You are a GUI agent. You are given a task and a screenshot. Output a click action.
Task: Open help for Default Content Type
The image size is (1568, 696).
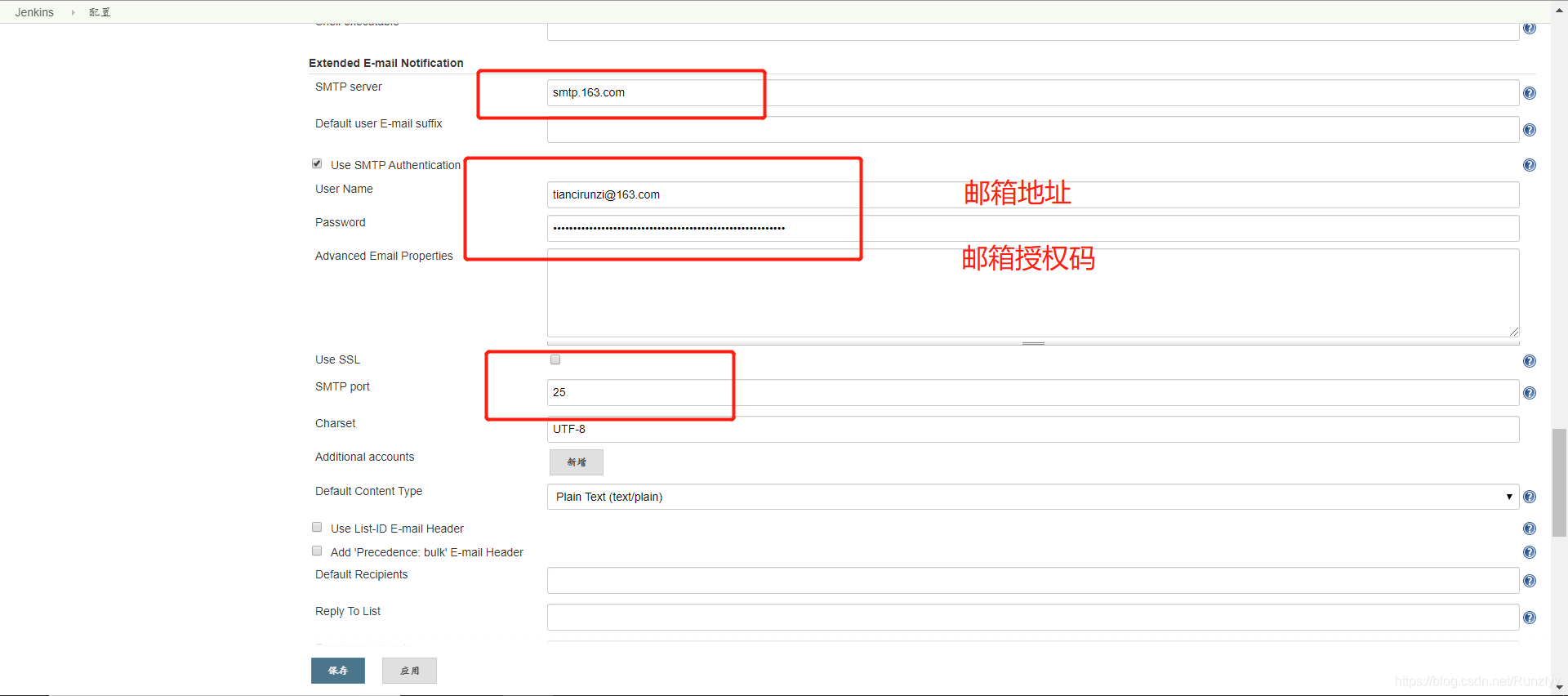1530,497
